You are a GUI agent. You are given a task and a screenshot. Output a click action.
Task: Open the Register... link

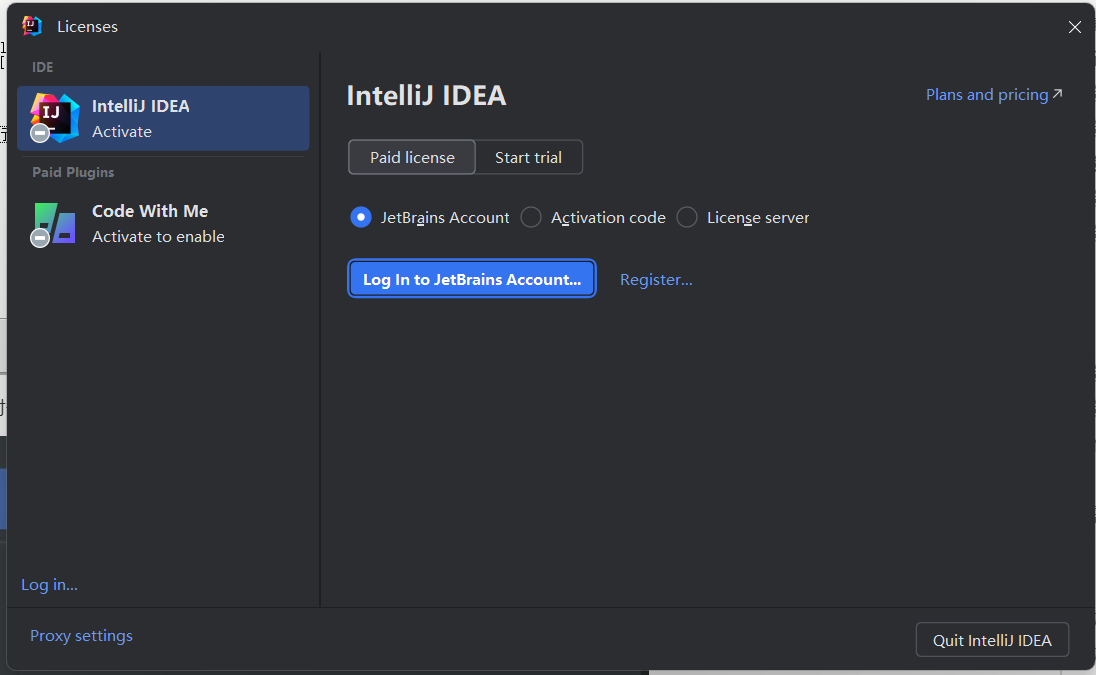pyautogui.click(x=656, y=279)
